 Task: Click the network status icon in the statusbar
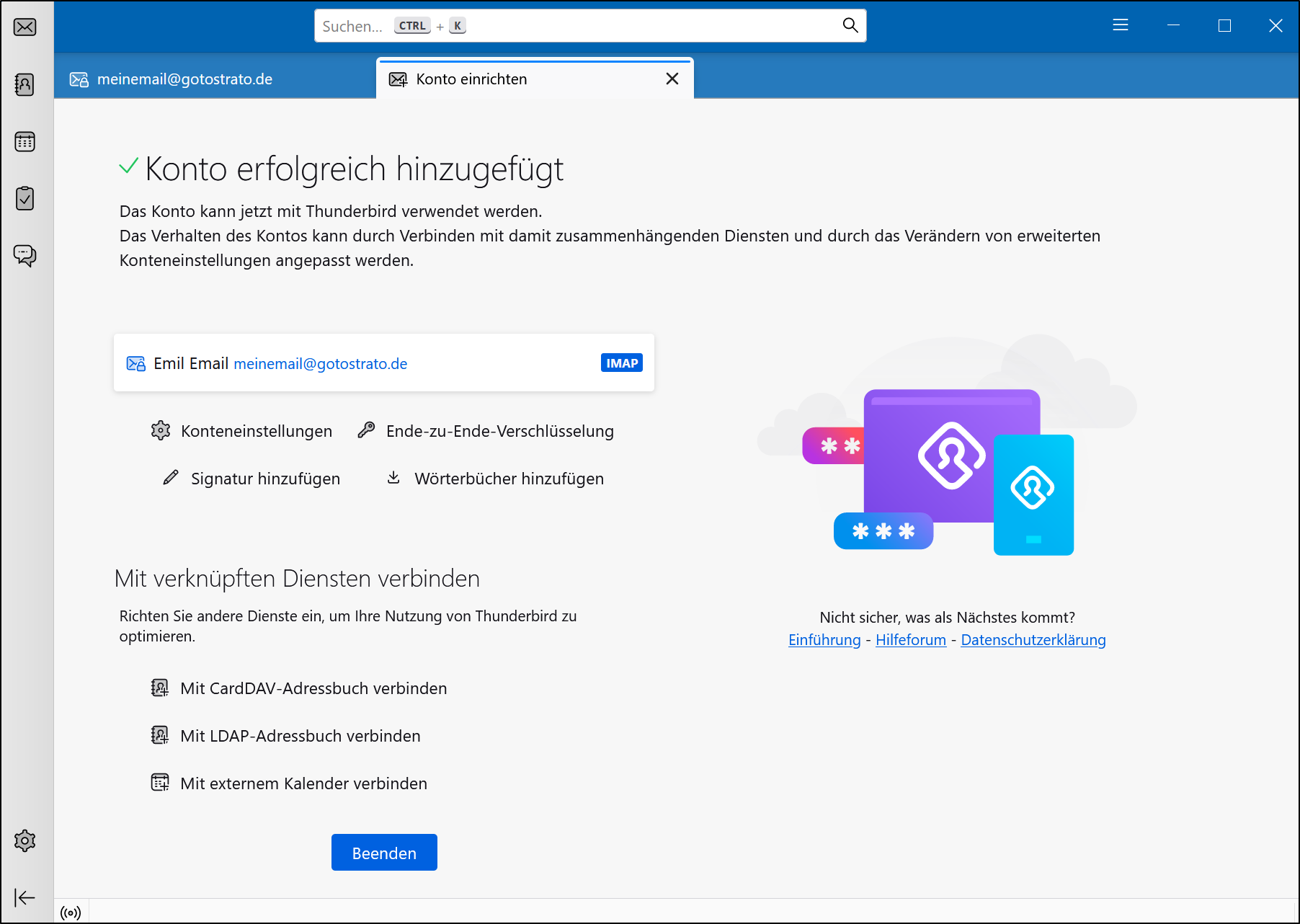(x=70, y=912)
